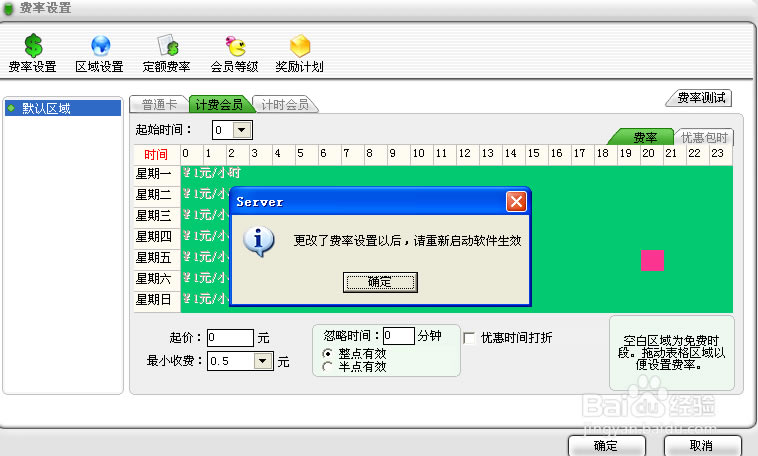Open 定额费率 toolbar icon
This screenshot has height=456, width=758.
click(166, 47)
